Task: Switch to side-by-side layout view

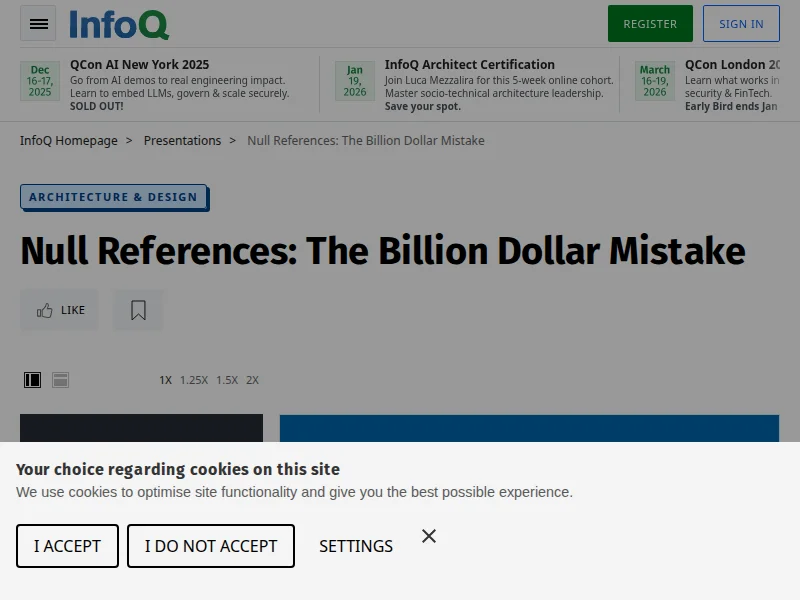Action: 33,380
